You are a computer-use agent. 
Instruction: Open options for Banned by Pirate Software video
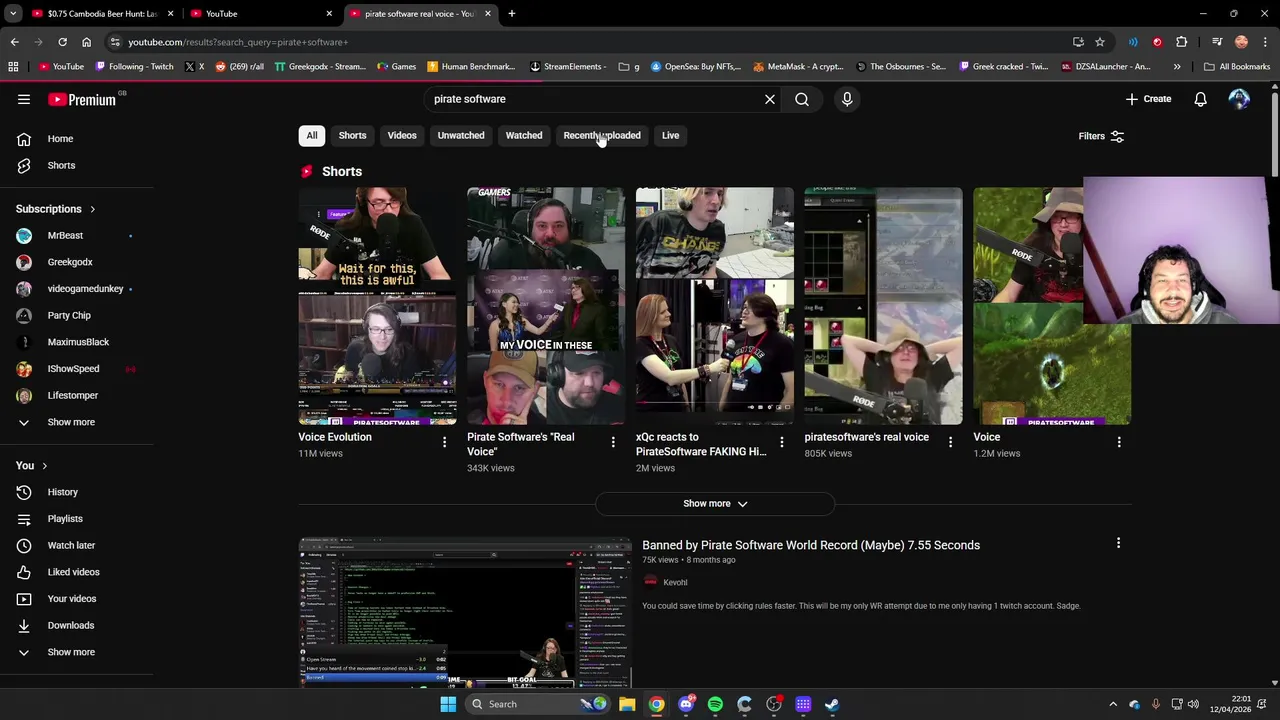point(1118,543)
